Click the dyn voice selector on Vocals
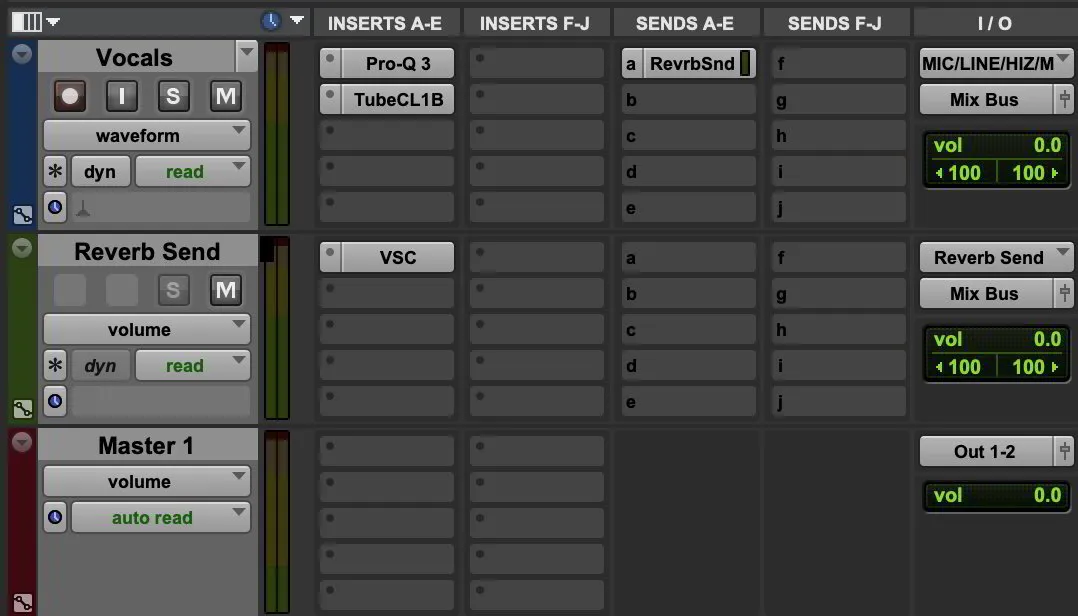This screenshot has height=616, width=1078. pyautogui.click(x=100, y=171)
